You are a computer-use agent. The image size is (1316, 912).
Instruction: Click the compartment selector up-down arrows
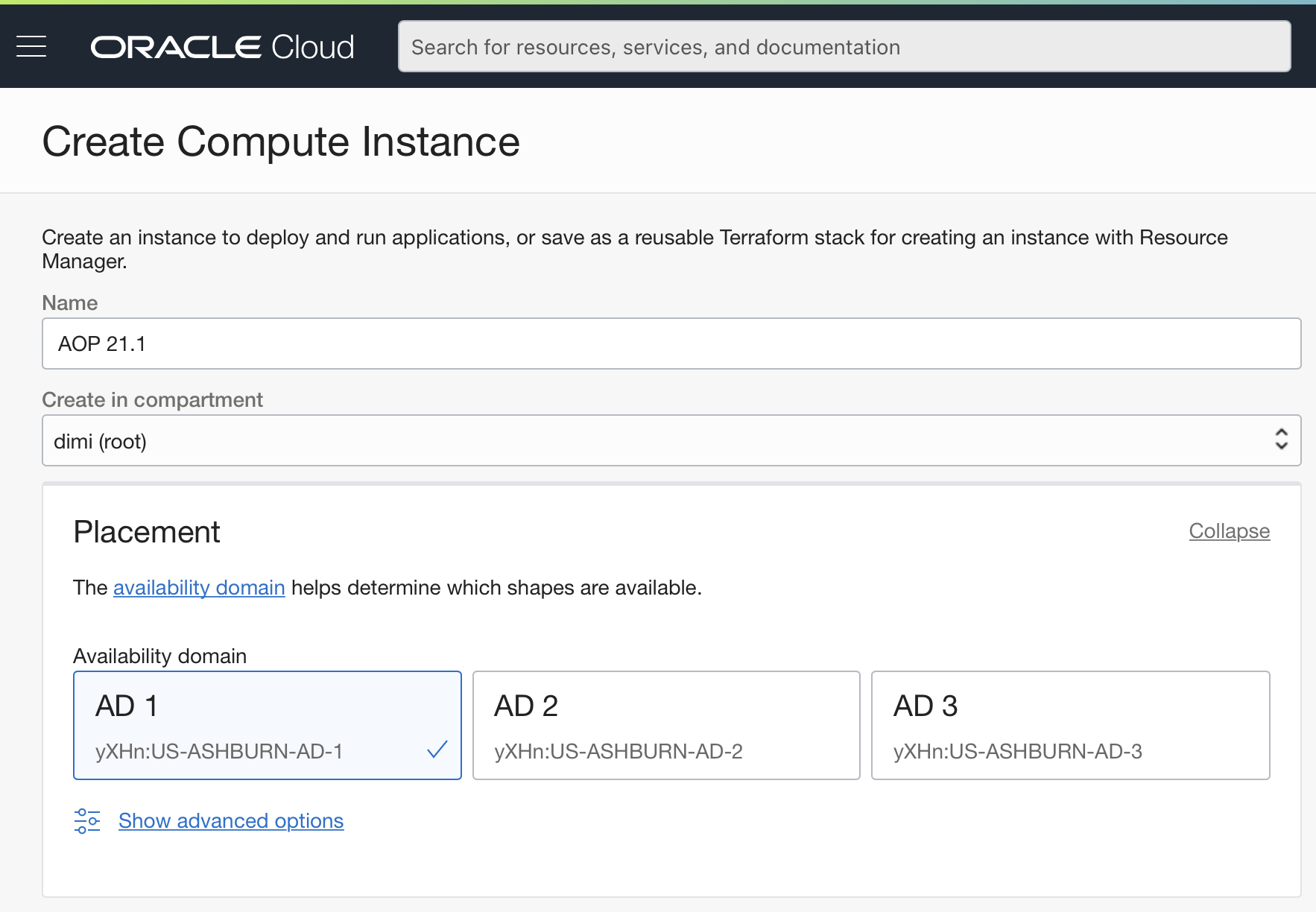1281,440
